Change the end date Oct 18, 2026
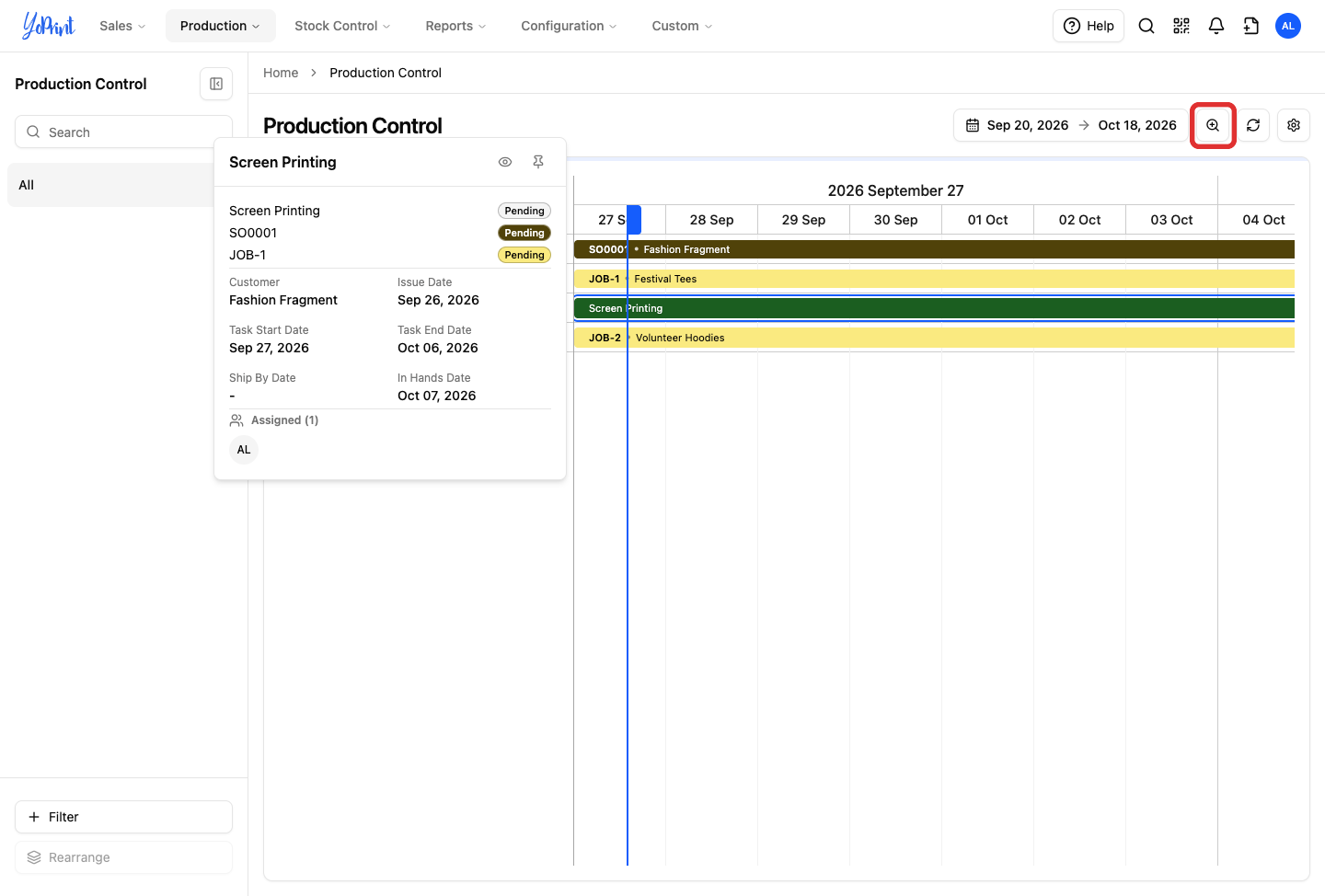Image resolution: width=1325 pixels, height=896 pixels. [1137, 125]
